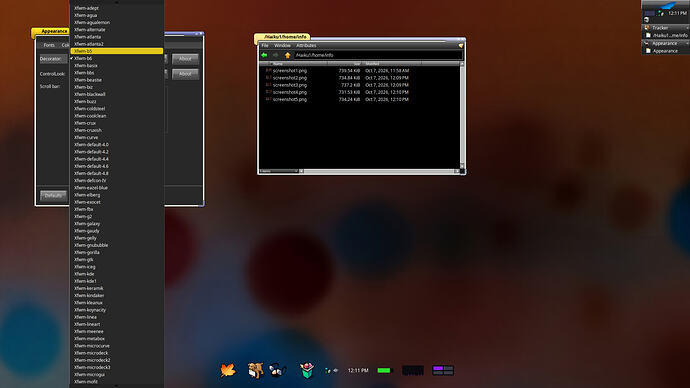Open the Attributes menu in Tracker
Image resolution: width=690 pixels, height=388 pixels.
(306, 45)
